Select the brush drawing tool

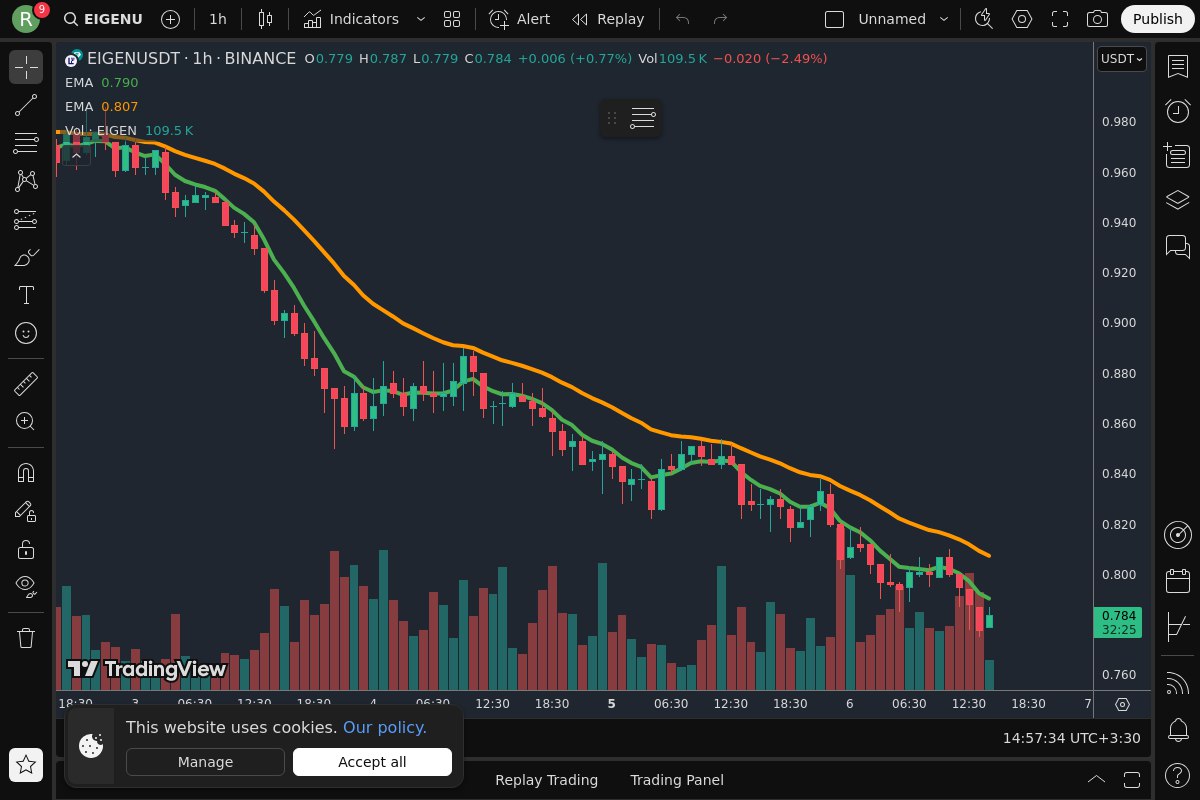coord(26,257)
